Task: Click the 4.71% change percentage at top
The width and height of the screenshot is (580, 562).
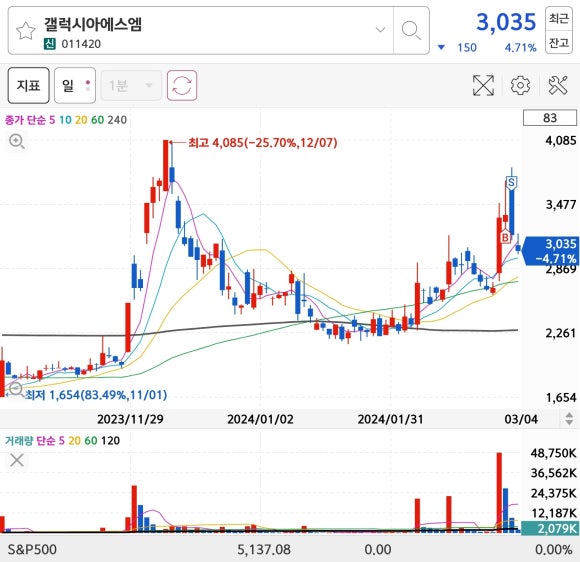Action: (520, 48)
